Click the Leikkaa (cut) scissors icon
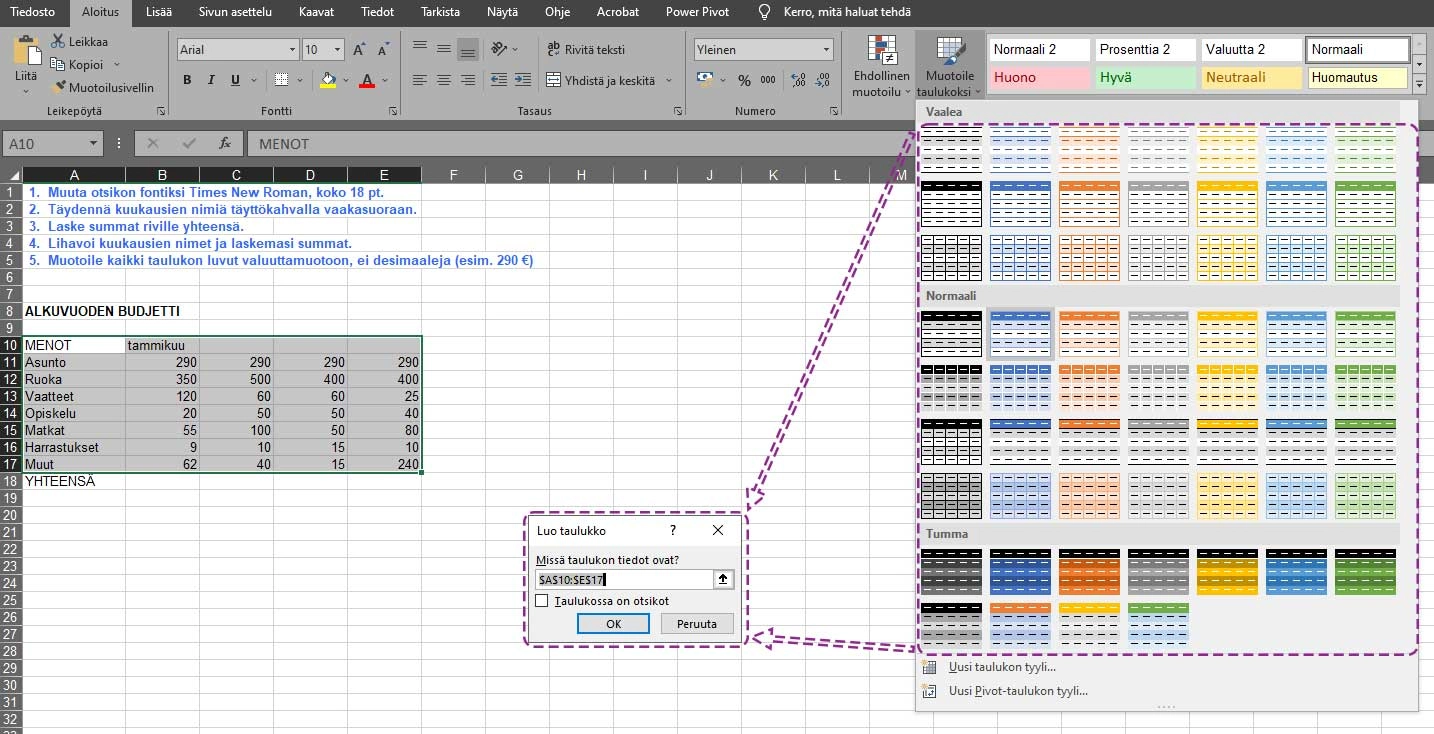Viewport: 1434px width, 734px height. pyautogui.click(x=59, y=41)
